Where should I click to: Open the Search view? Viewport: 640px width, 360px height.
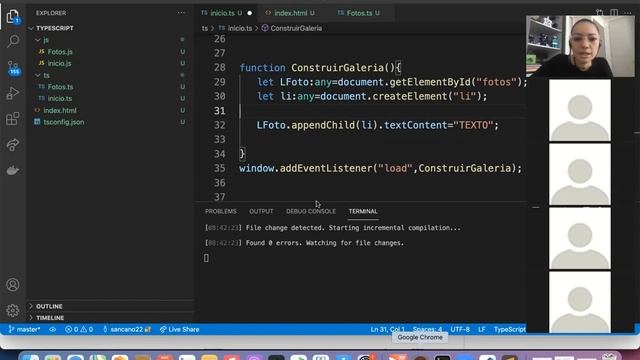click(x=13, y=41)
